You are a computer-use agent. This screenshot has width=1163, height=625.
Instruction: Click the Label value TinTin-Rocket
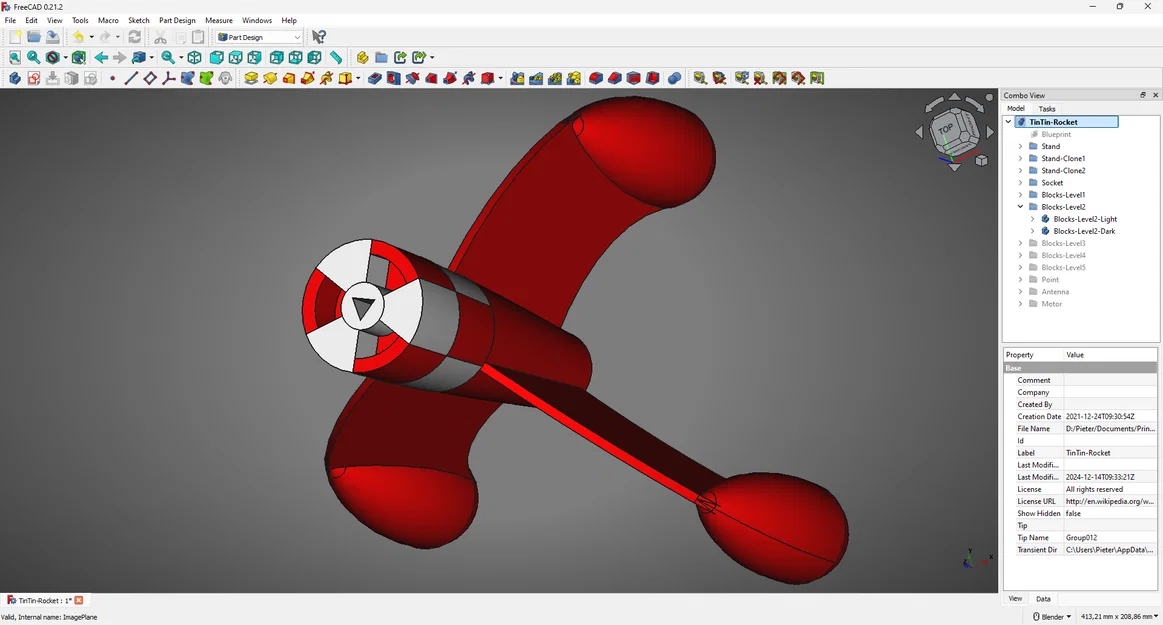[x=1110, y=452]
